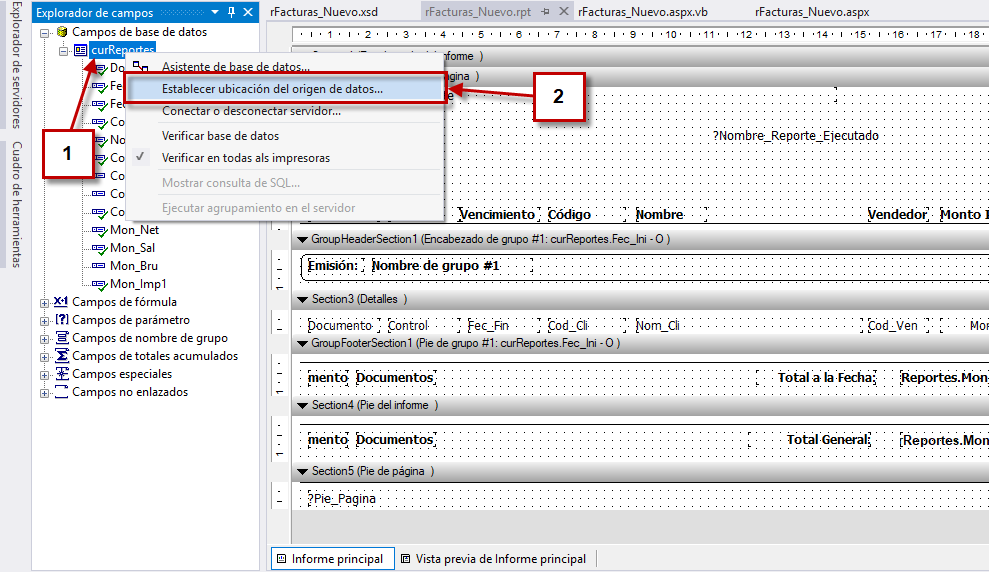Collapse the Section3 (Detalles) section arrow

pos(302,300)
